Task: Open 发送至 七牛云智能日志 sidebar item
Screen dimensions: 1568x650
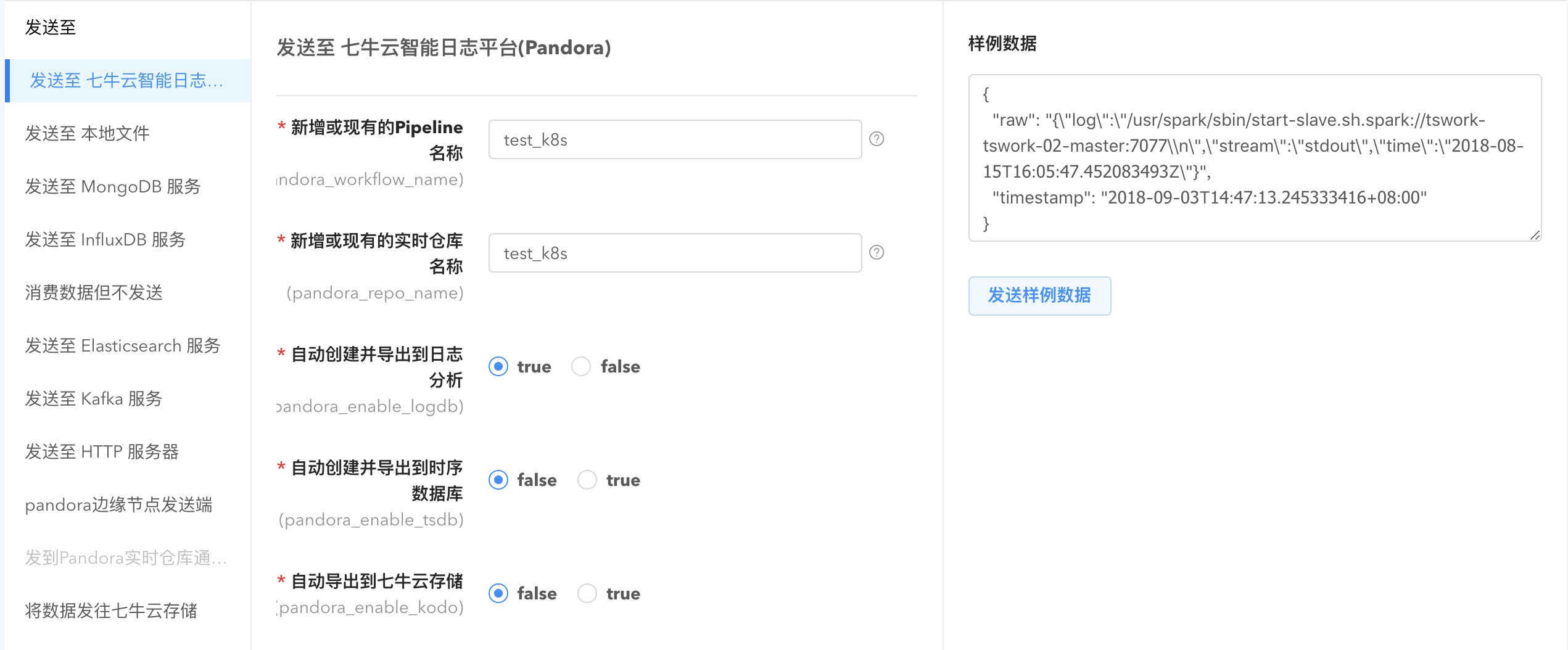Action: coord(128,81)
